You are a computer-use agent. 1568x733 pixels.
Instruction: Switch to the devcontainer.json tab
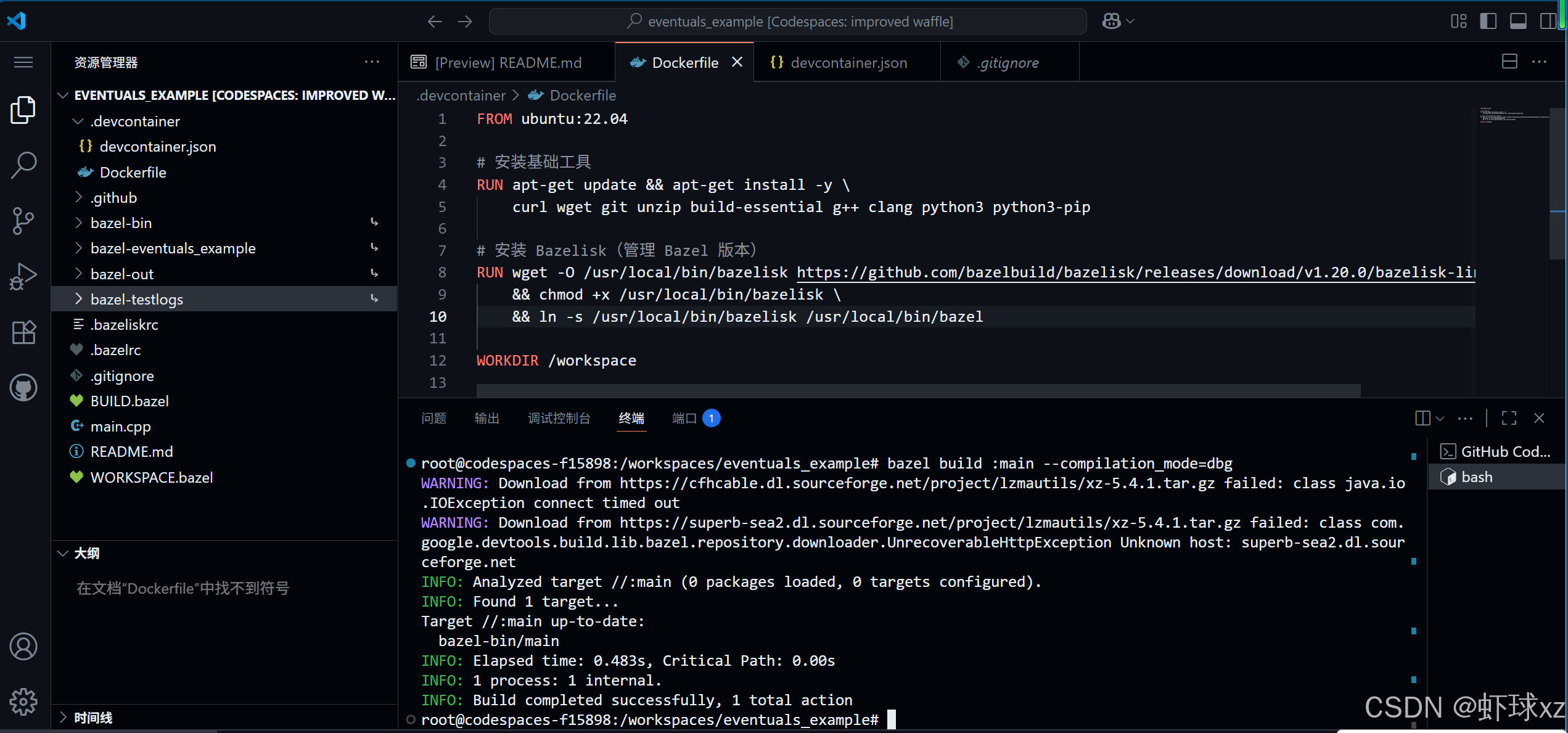[848, 62]
